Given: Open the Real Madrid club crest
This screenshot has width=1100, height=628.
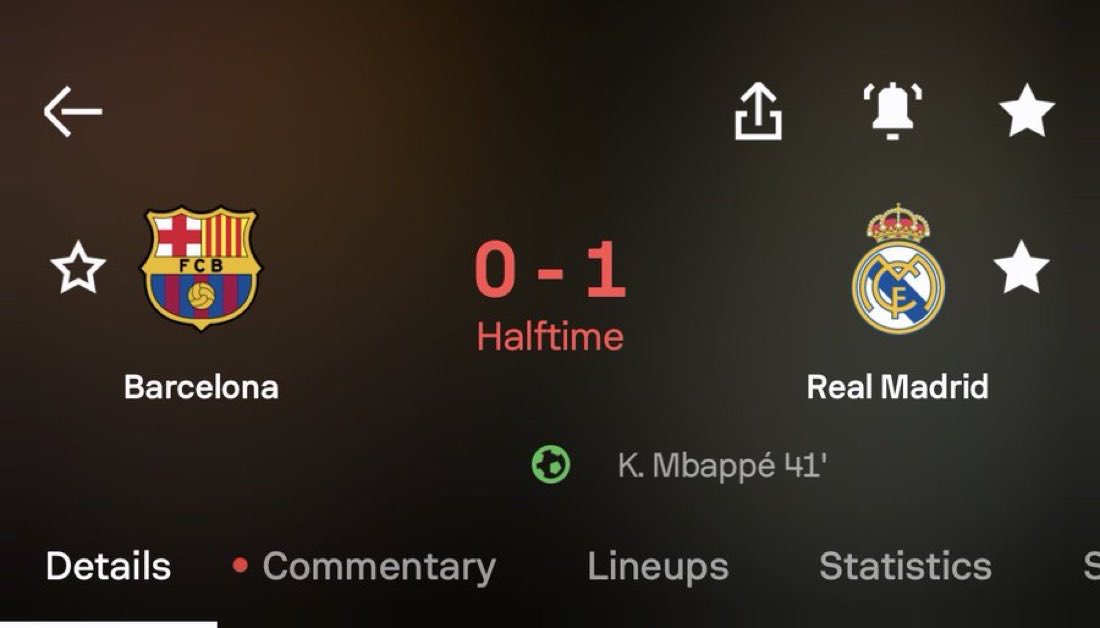Looking at the screenshot, I should 898,269.
